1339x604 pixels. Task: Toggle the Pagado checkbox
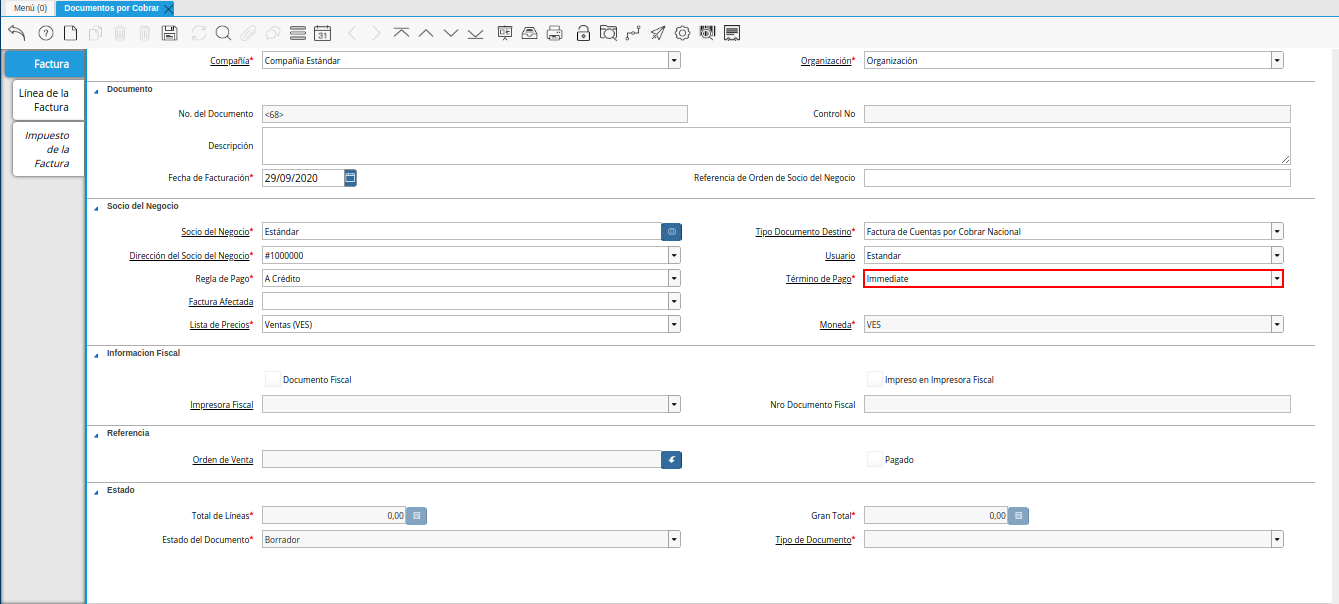(875, 459)
